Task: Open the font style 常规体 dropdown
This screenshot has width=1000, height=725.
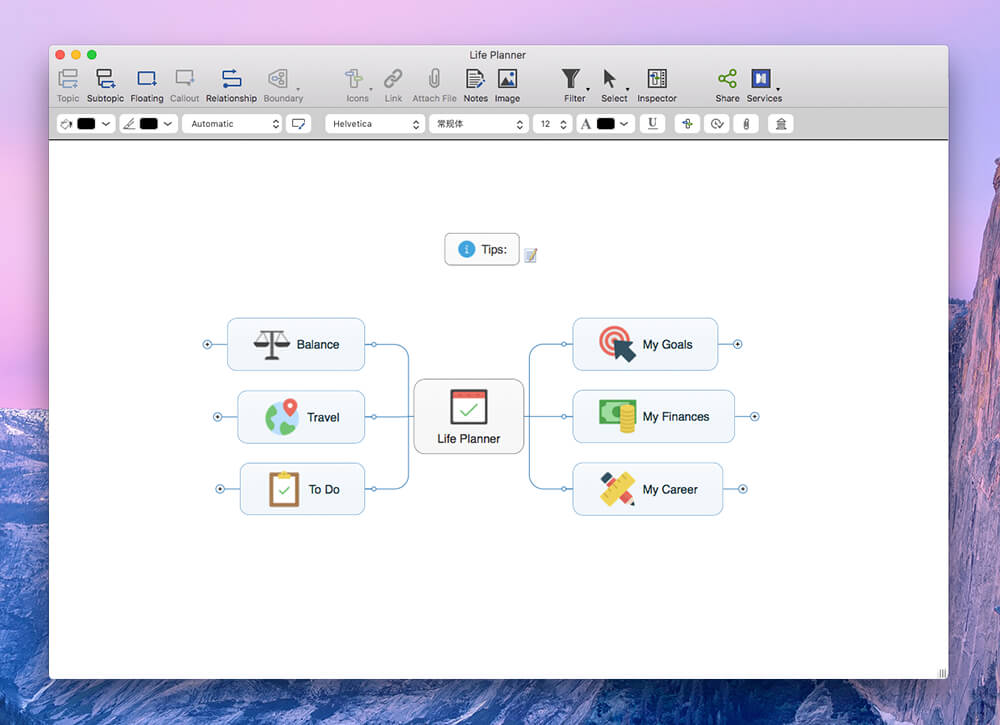Action: pyautogui.click(x=479, y=124)
